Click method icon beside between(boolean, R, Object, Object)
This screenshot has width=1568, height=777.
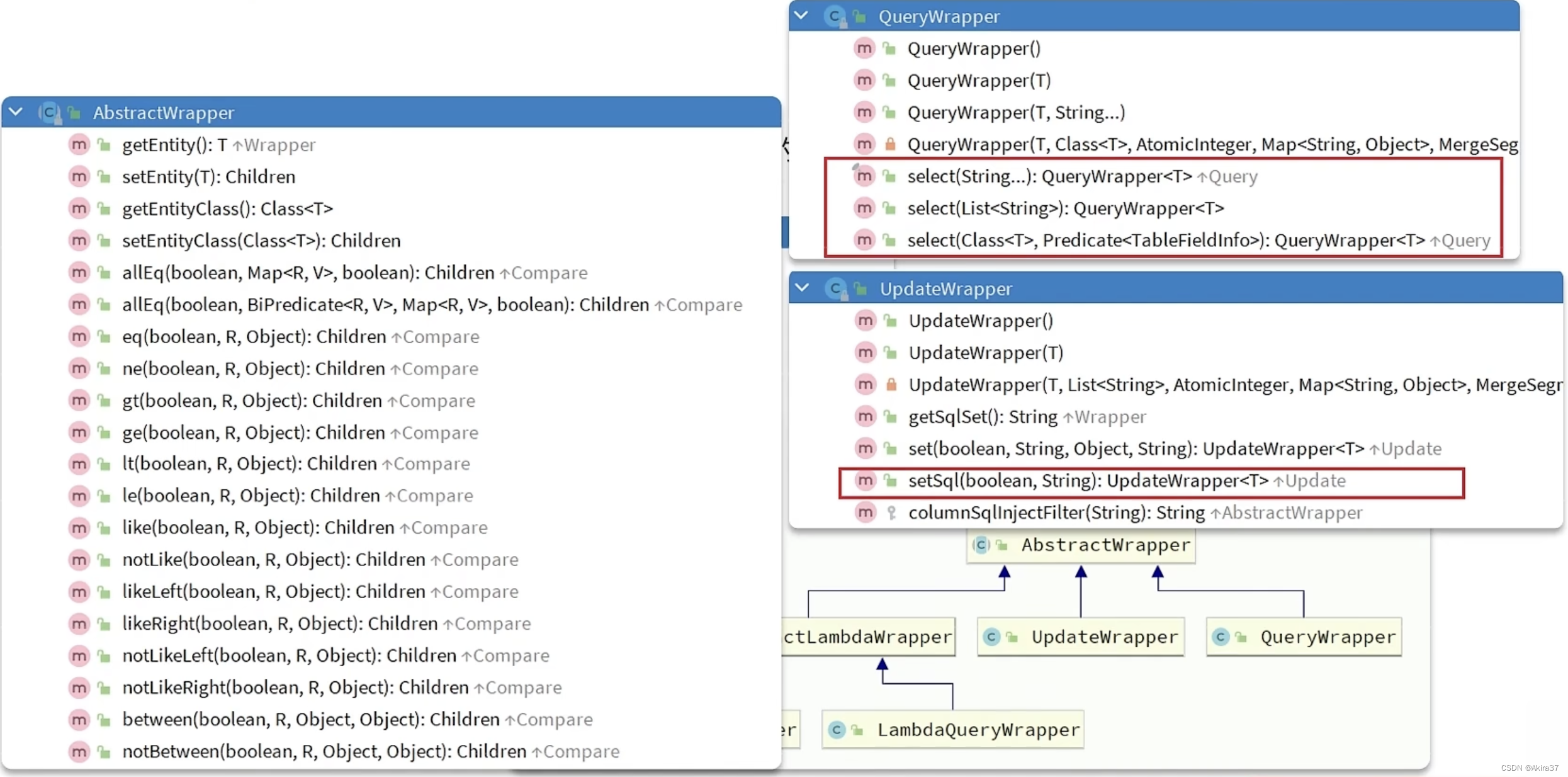pos(79,719)
